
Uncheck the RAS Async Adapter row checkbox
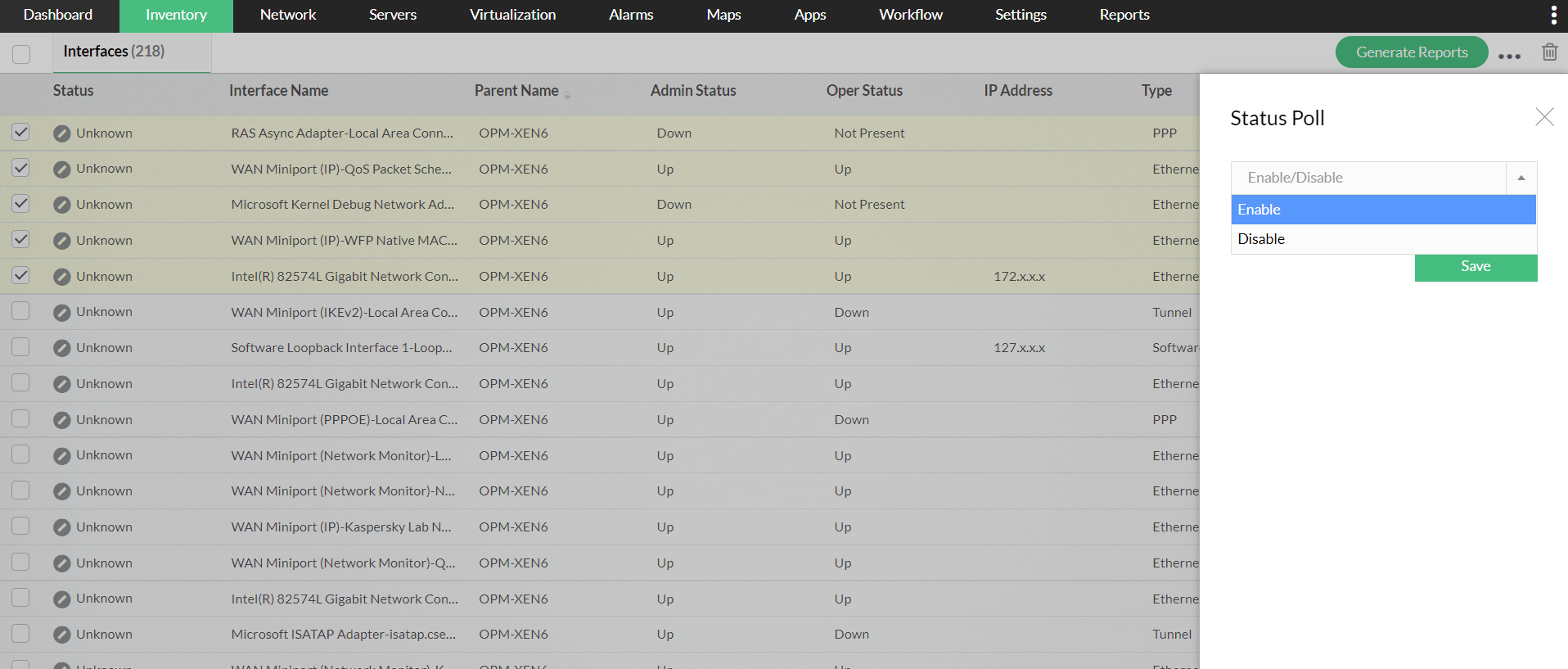point(21,132)
